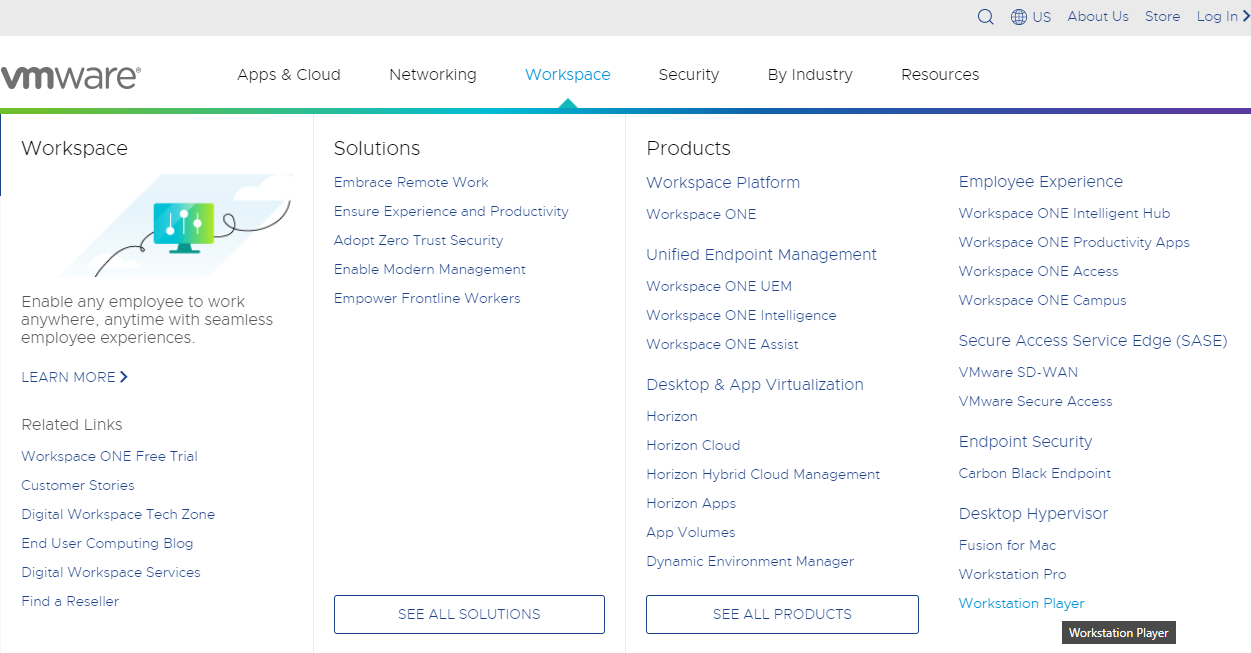Open the Resources menu

940,75
